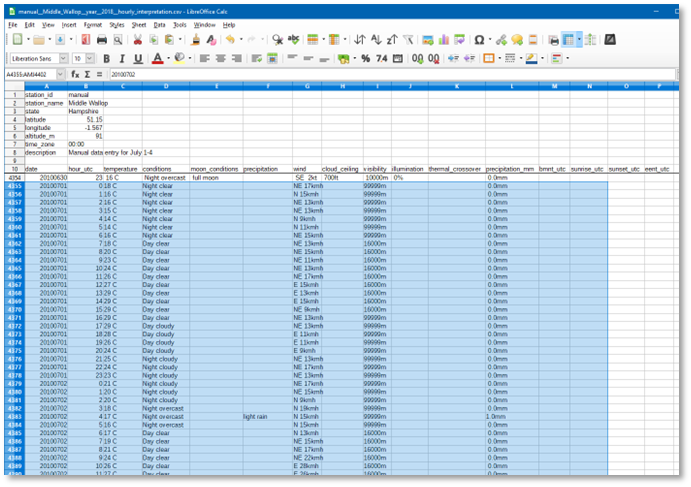This screenshot has height=487, width=691.
Task: Toggle Underline formatting
Action: click(x=137, y=58)
